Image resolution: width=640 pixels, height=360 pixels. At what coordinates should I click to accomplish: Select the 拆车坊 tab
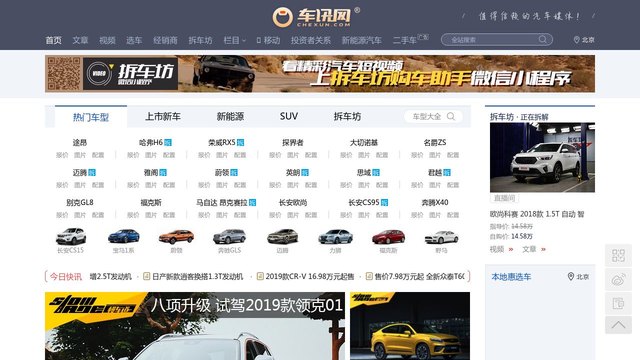click(x=347, y=116)
